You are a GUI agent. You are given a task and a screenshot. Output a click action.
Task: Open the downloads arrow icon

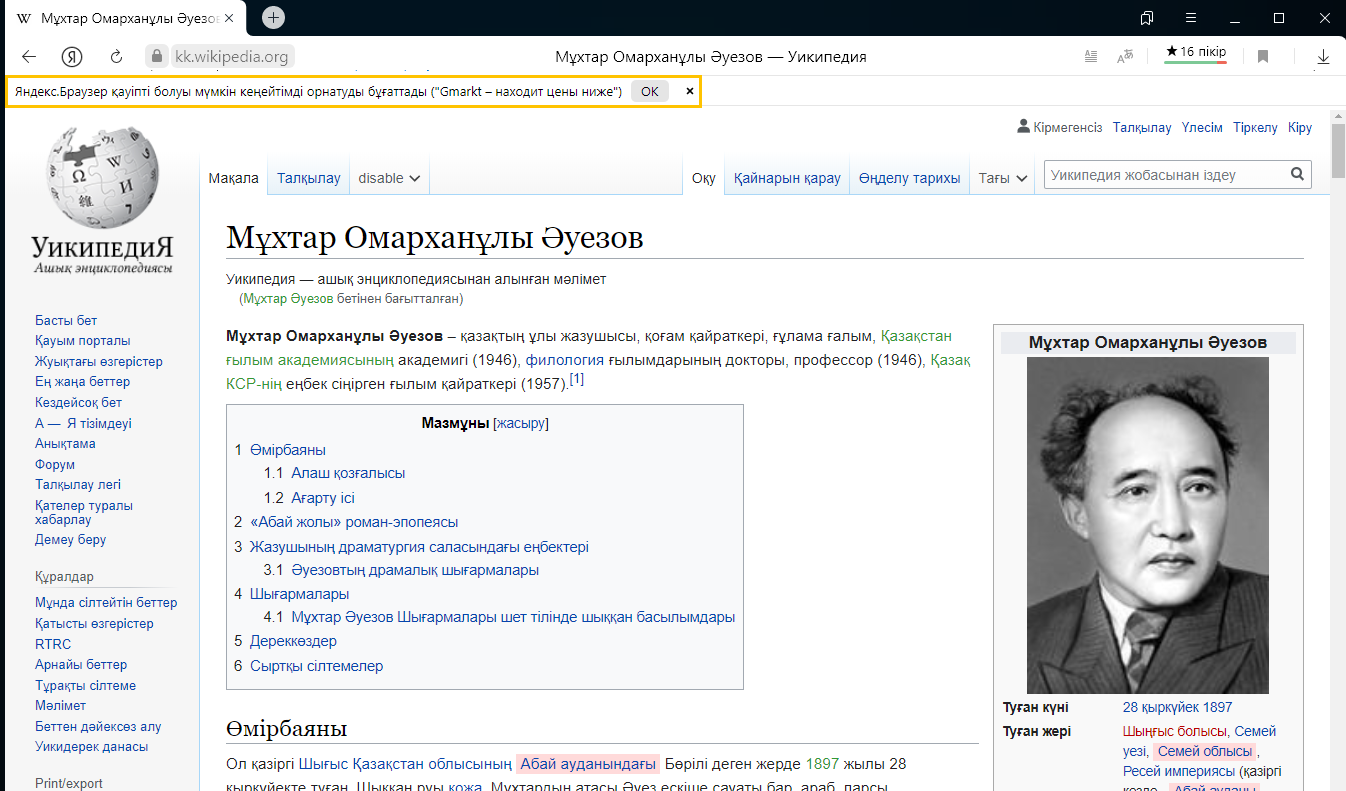click(x=1323, y=57)
